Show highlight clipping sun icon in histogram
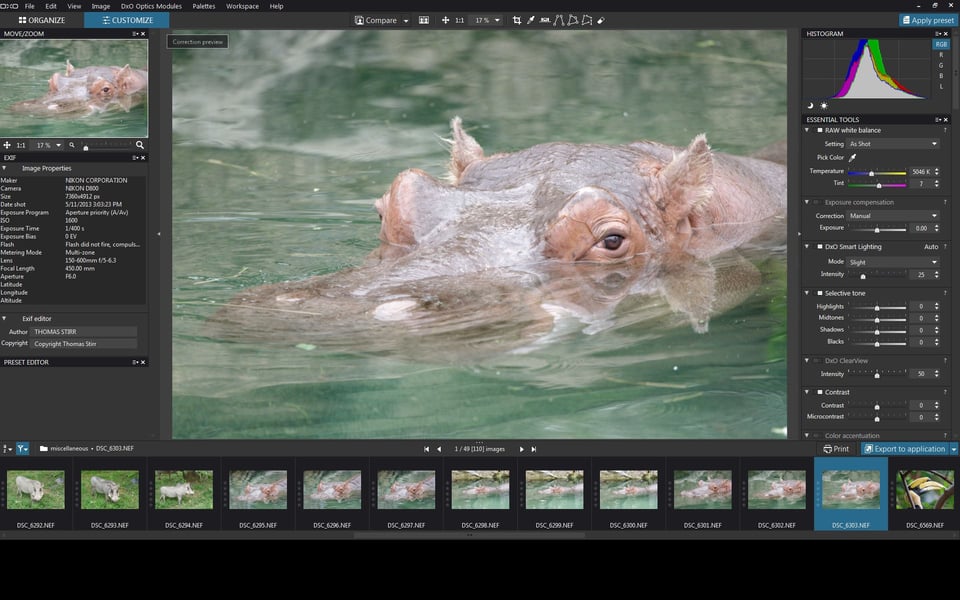 [x=823, y=106]
